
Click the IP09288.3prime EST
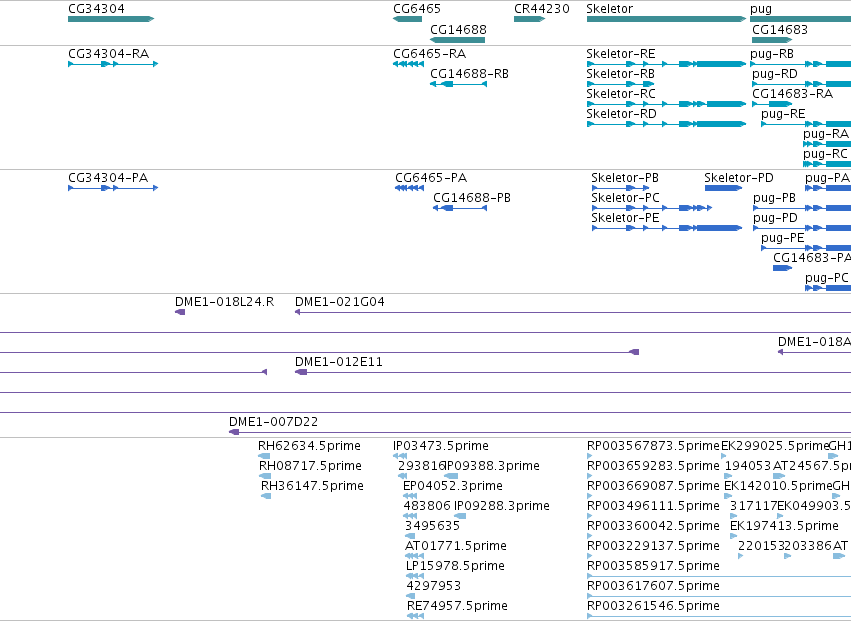pyautogui.click(x=460, y=516)
